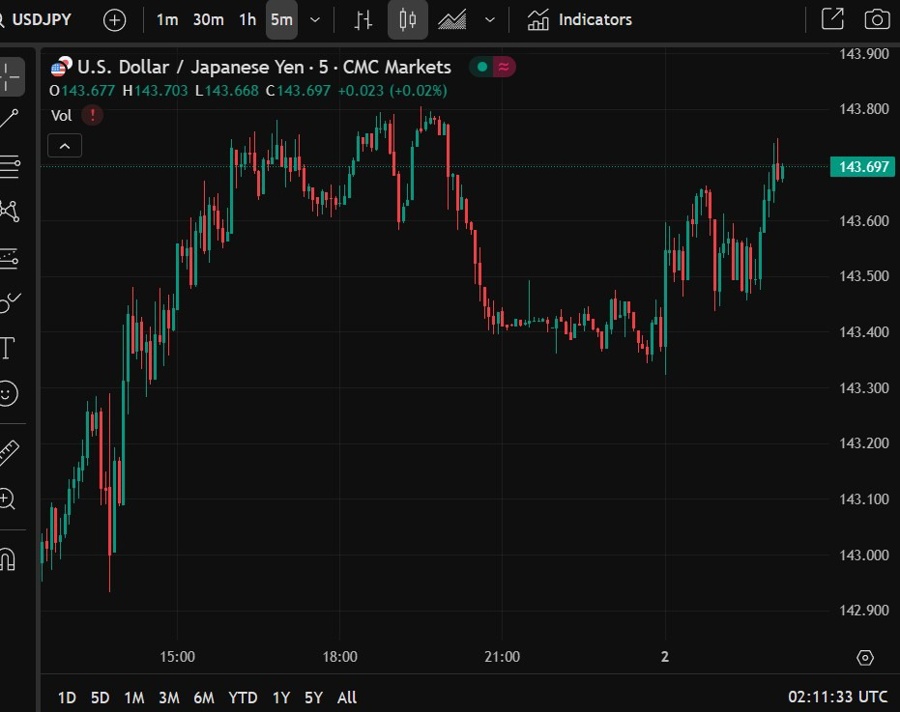
Task: Click the 143.697 current price label
Action: (862, 167)
